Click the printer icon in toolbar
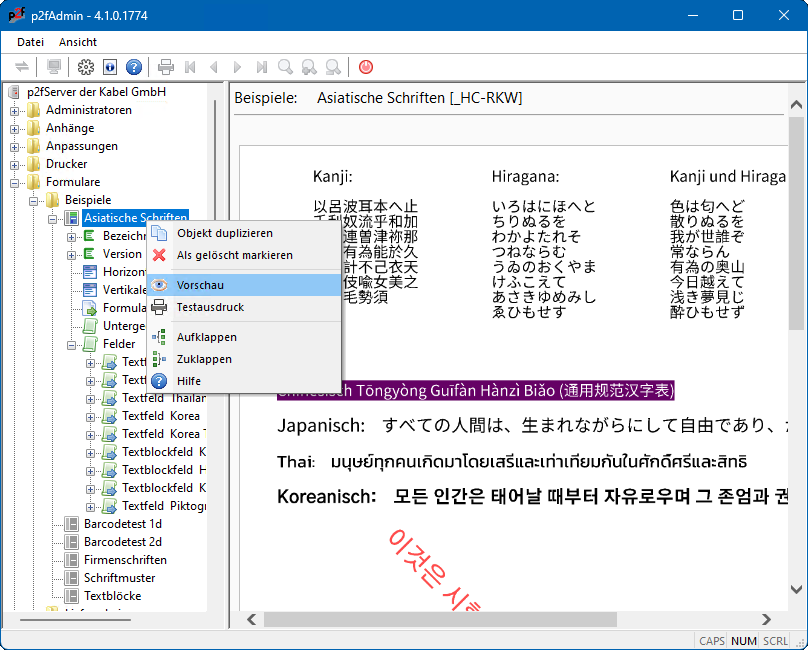The height and width of the screenshot is (650, 808). [x=166, y=67]
